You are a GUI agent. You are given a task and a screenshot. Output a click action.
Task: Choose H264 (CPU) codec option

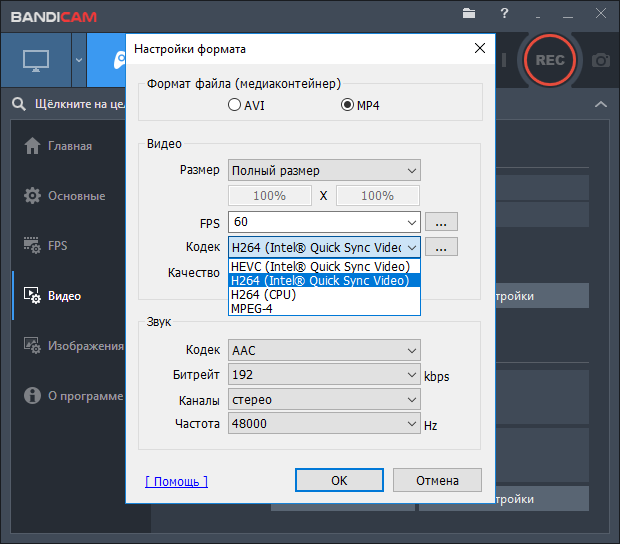click(x=324, y=295)
